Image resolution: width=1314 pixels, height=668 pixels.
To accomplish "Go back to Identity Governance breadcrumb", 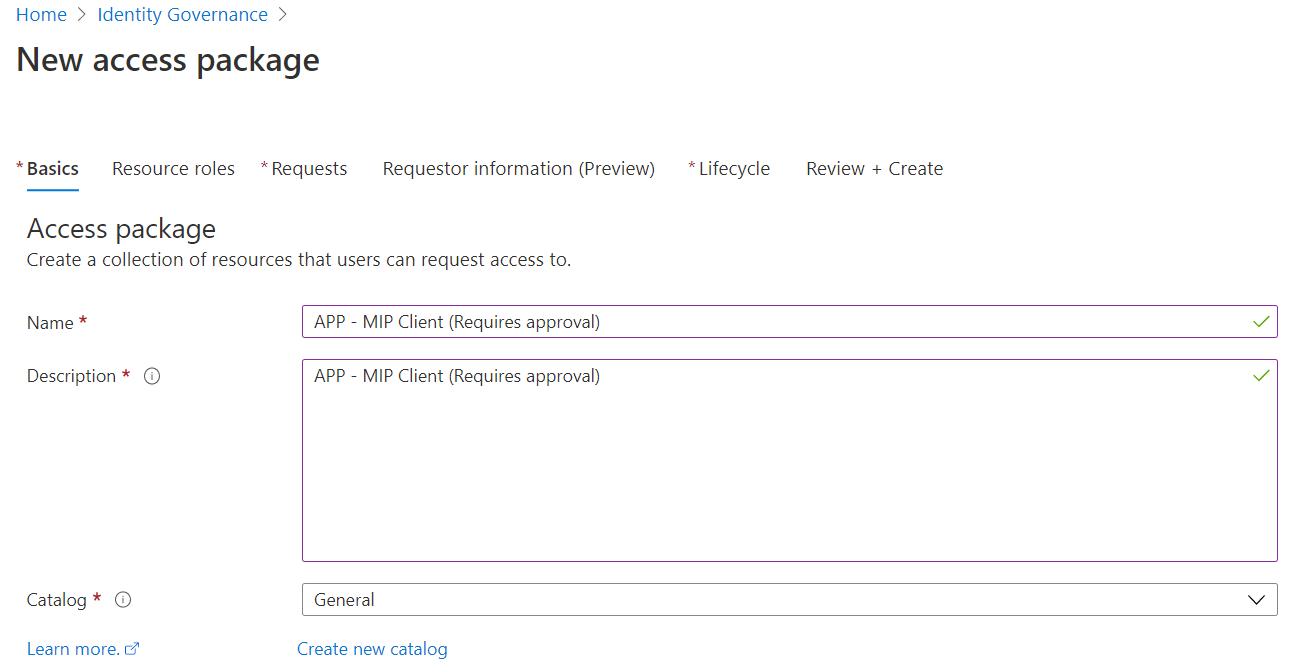I will [x=182, y=15].
